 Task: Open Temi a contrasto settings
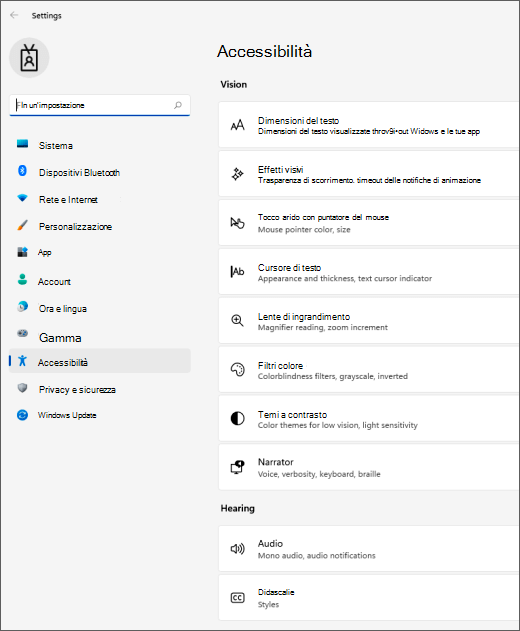point(368,419)
